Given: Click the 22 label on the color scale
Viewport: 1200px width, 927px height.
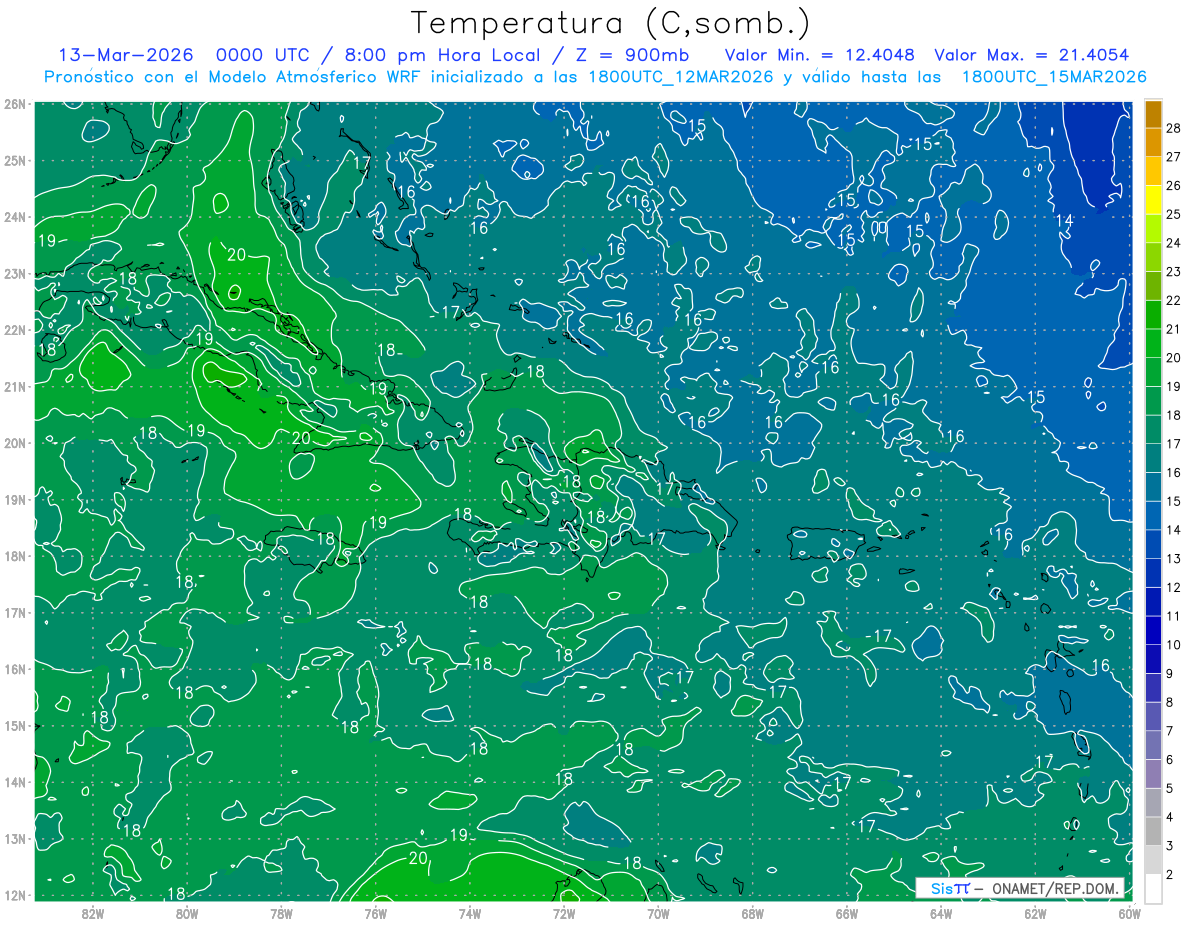Looking at the screenshot, I should point(1173,301).
